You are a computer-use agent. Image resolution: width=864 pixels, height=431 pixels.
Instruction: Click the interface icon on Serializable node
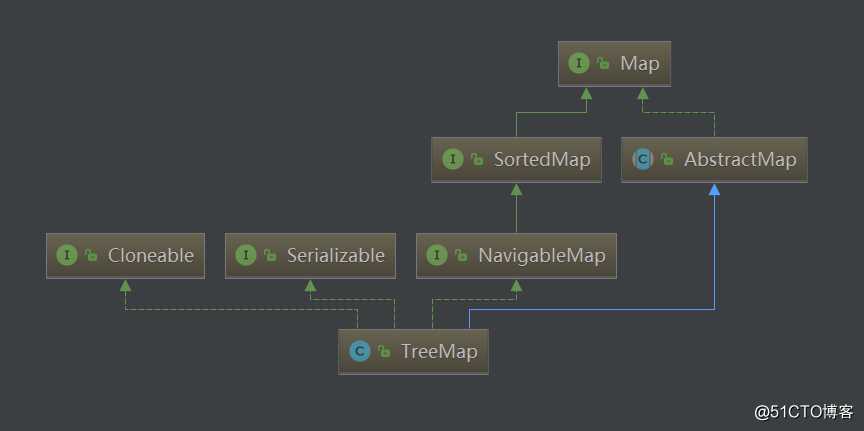pos(246,256)
